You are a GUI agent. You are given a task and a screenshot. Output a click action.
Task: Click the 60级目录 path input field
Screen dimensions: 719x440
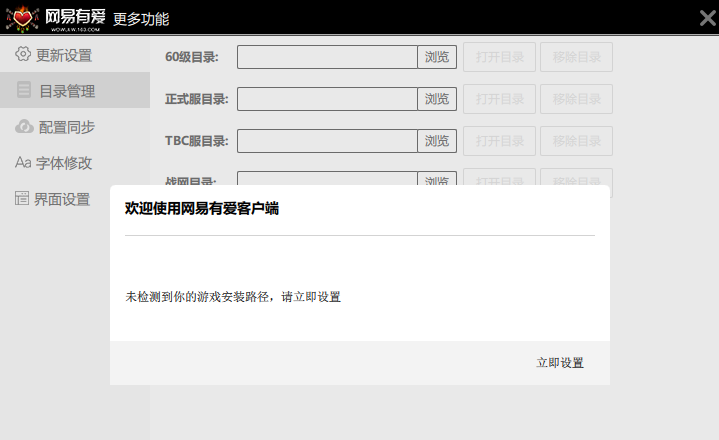[327, 57]
